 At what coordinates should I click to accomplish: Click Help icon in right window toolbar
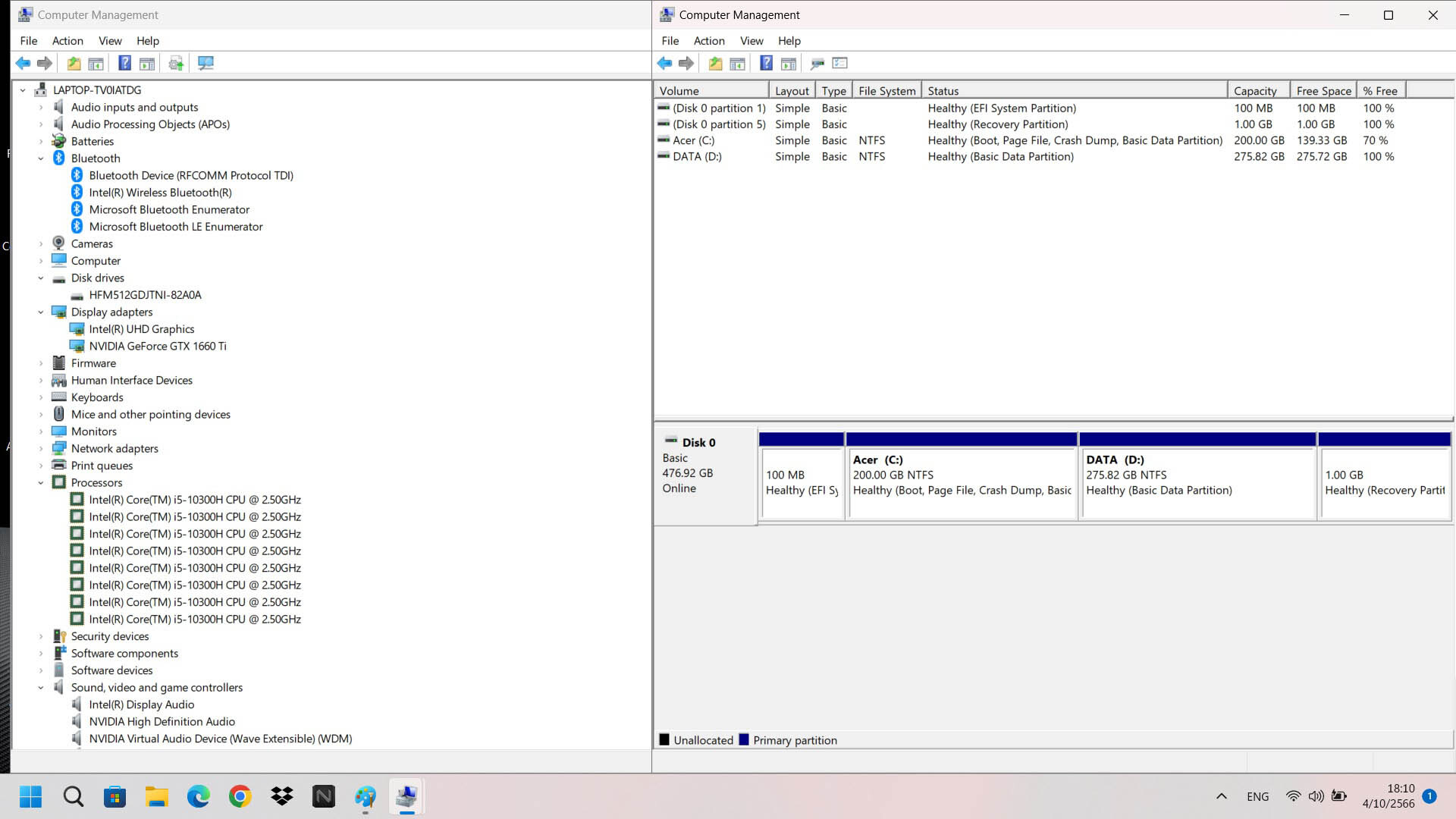766,63
